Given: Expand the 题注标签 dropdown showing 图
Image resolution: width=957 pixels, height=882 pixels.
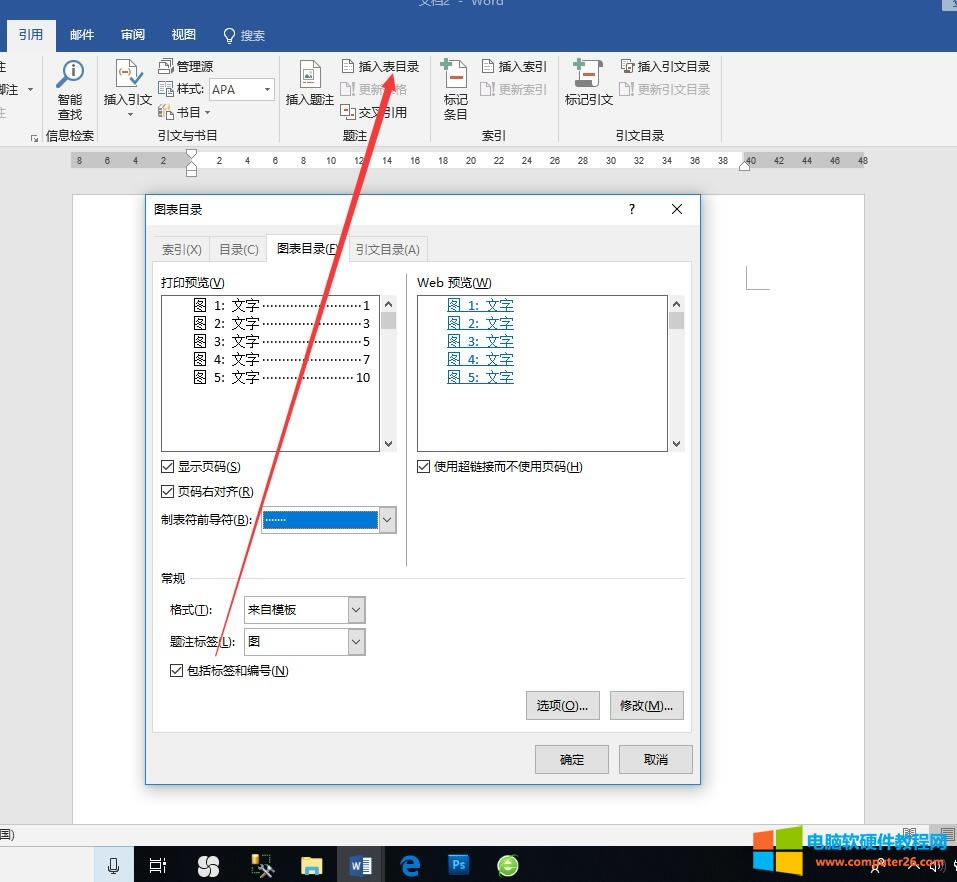Looking at the screenshot, I should pyautogui.click(x=354, y=641).
